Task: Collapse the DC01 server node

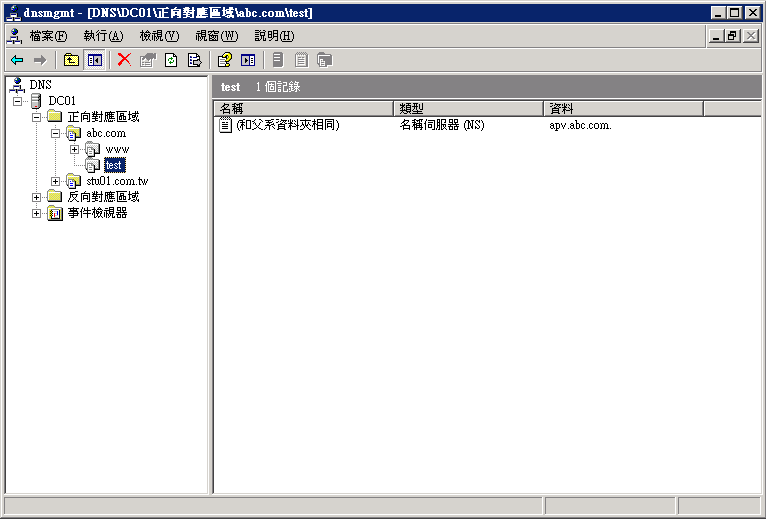Action: coord(18,101)
